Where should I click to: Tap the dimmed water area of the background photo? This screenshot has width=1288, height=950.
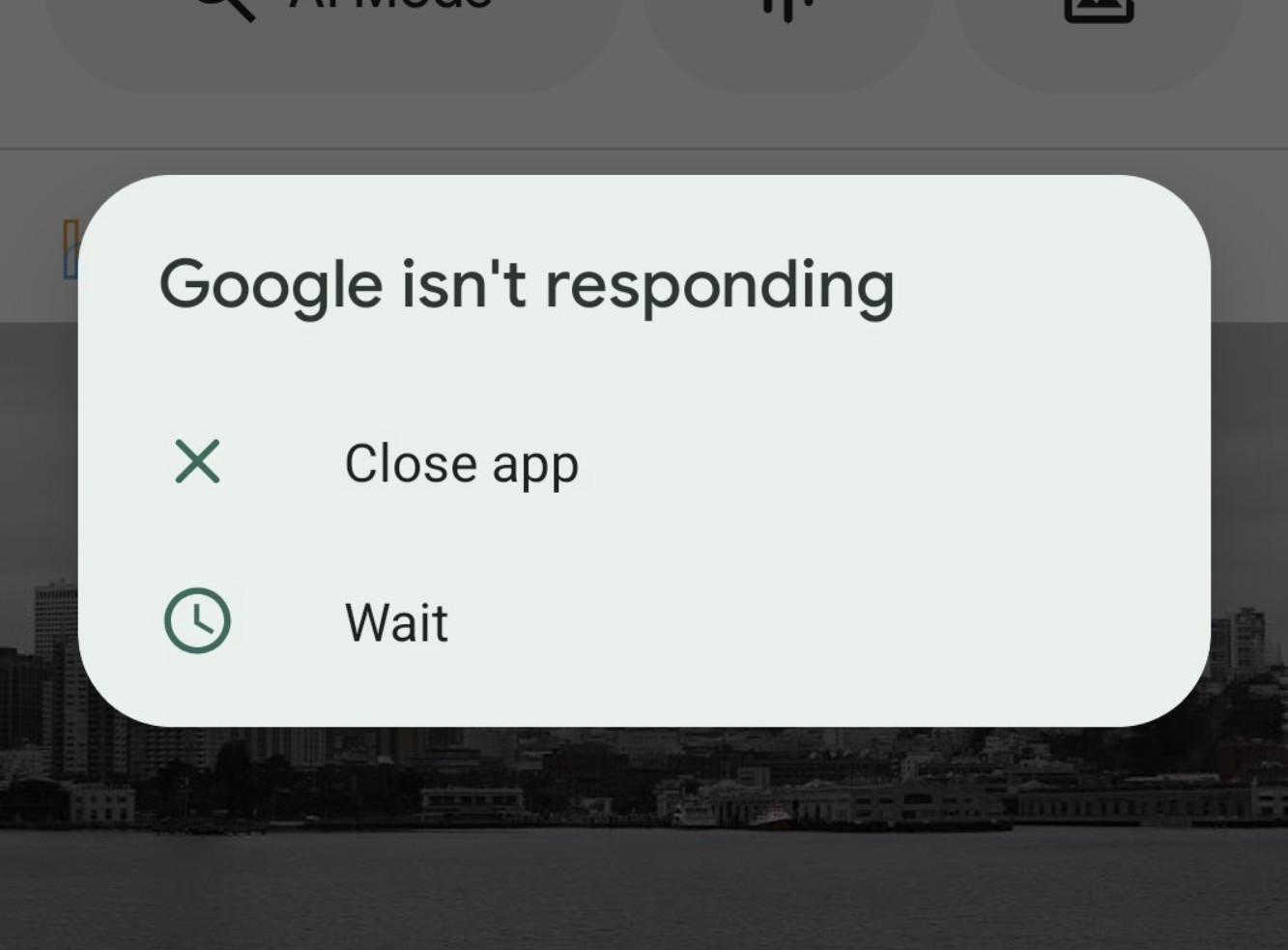coord(644,889)
